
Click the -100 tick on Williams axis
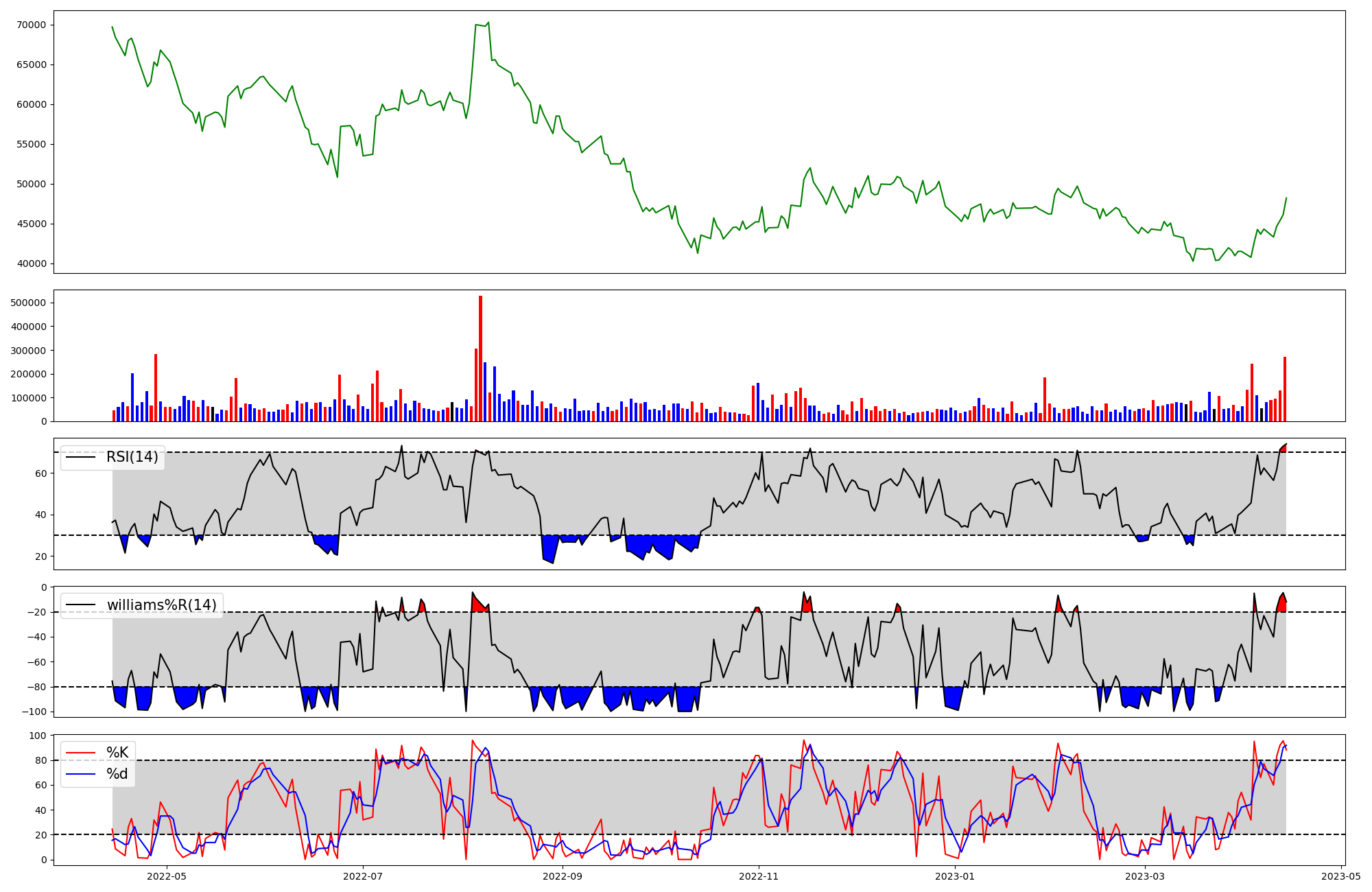point(34,712)
